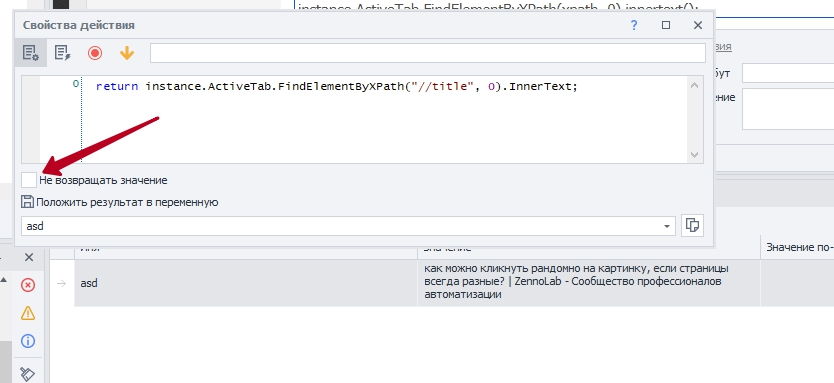Select the 'asd' cell in variables table
The width and height of the screenshot is (834, 383).
tap(246, 283)
